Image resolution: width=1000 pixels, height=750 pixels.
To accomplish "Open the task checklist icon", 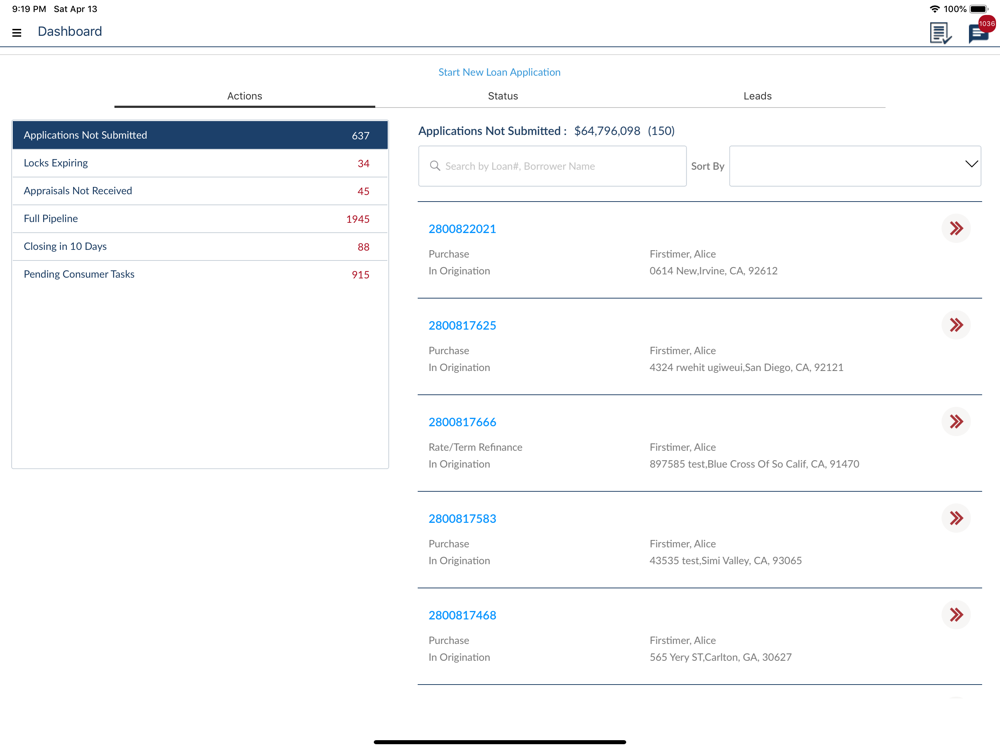I will coord(940,33).
